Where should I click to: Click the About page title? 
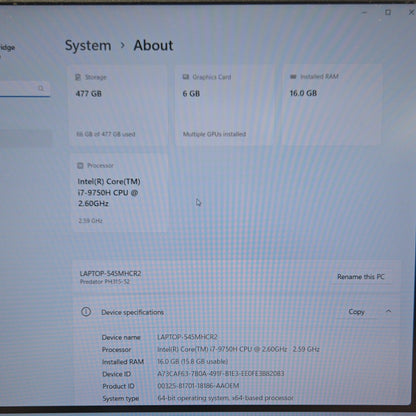(153, 45)
